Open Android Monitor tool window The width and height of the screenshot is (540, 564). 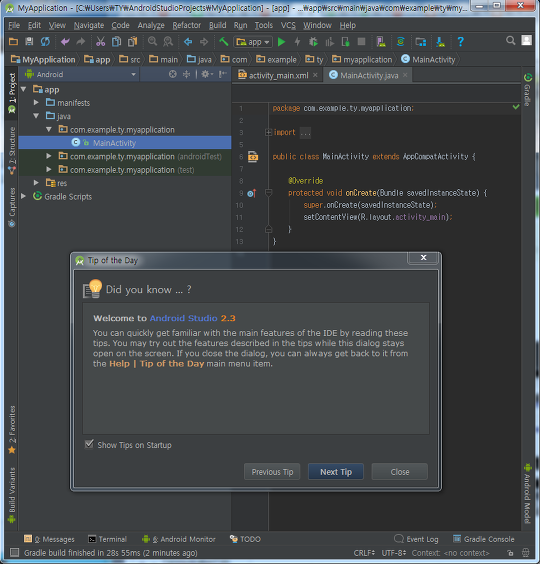click(x=179, y=539)
